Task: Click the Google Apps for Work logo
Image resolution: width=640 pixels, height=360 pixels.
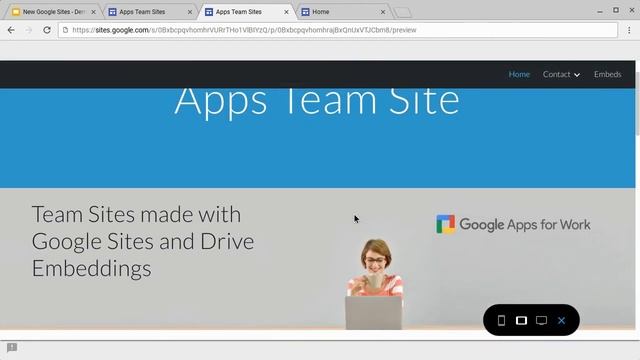Action: click(513, 224)
